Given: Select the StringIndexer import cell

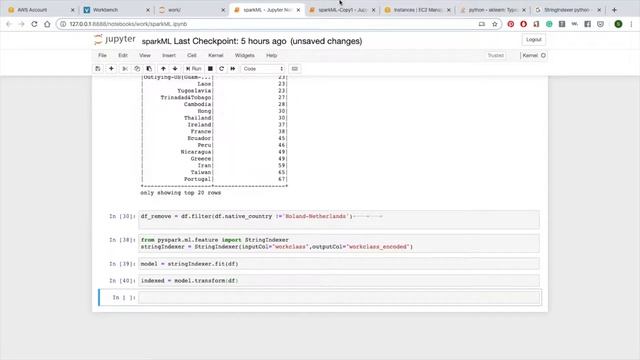Looking at the screenshot, I should pyautogui.click(x=339, y=243).
